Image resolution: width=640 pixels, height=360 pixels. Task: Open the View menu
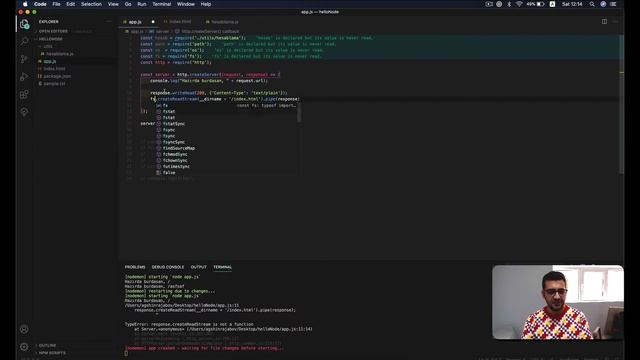(113, 4)
